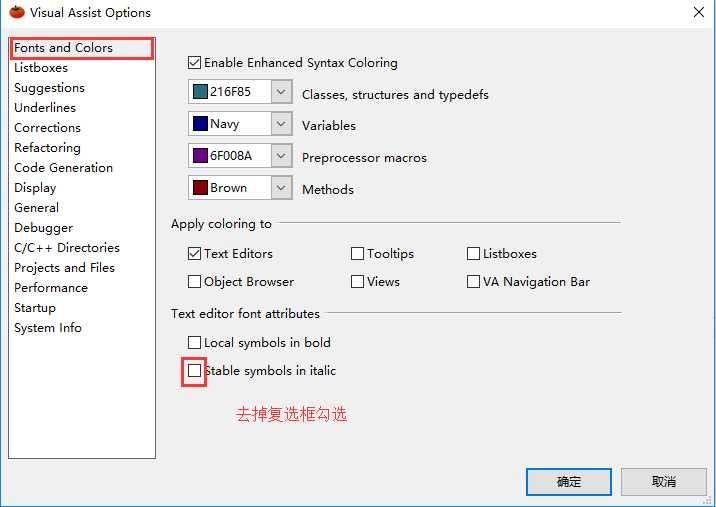Click the Classes, structures and typedefs label
The image size is (716, 507).
pos(395,95)
